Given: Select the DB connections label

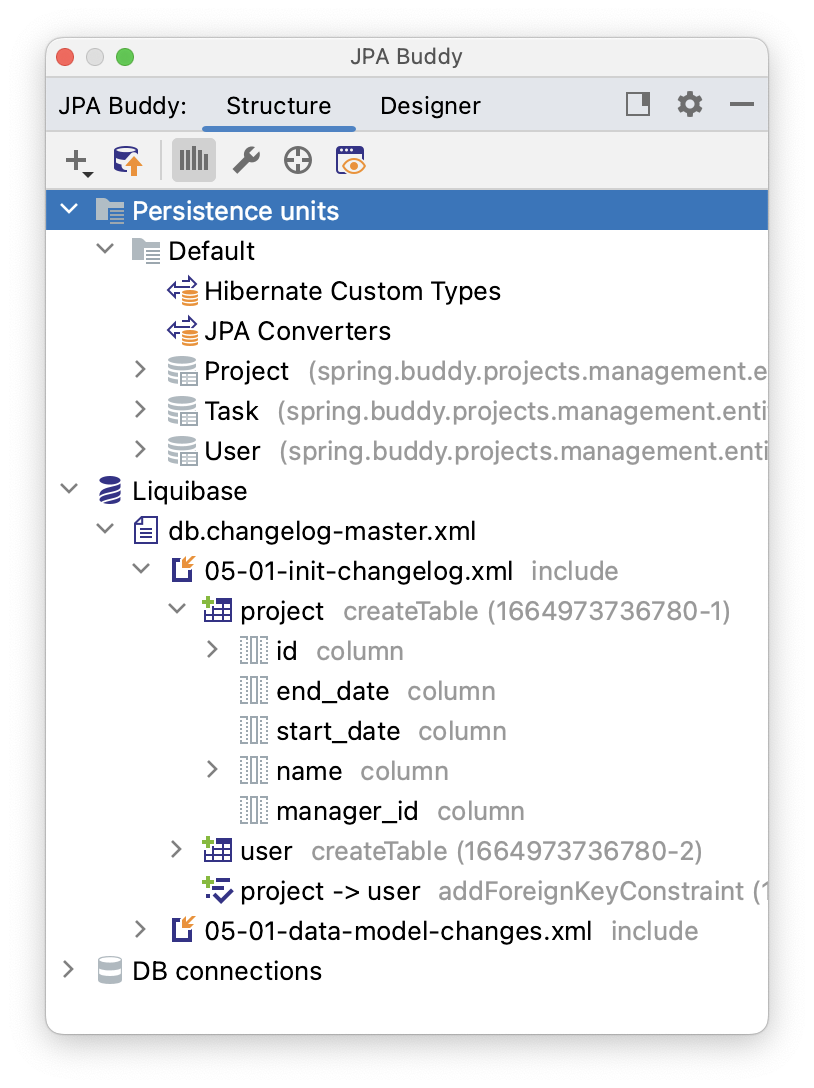Looking at the screenshot, I should coord(227,971).
